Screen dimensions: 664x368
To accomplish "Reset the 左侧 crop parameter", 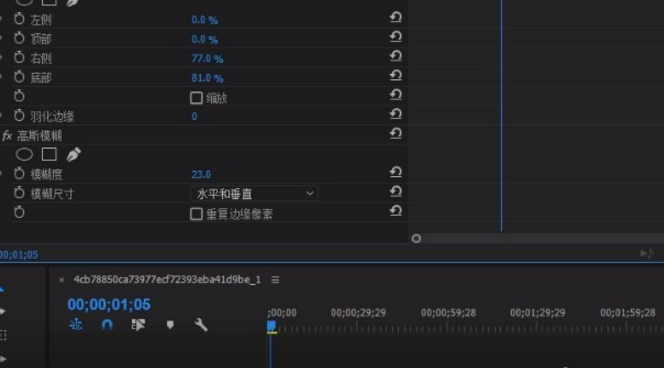I will [x=396, y=17].
